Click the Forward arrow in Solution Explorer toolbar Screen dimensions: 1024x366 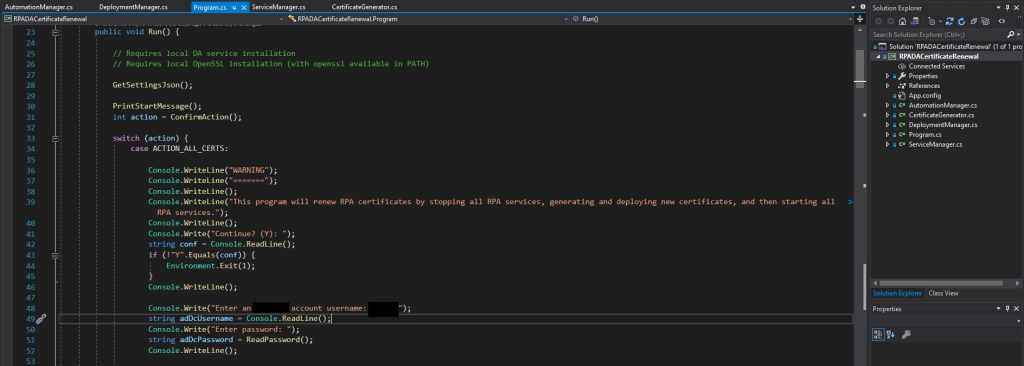891,21
